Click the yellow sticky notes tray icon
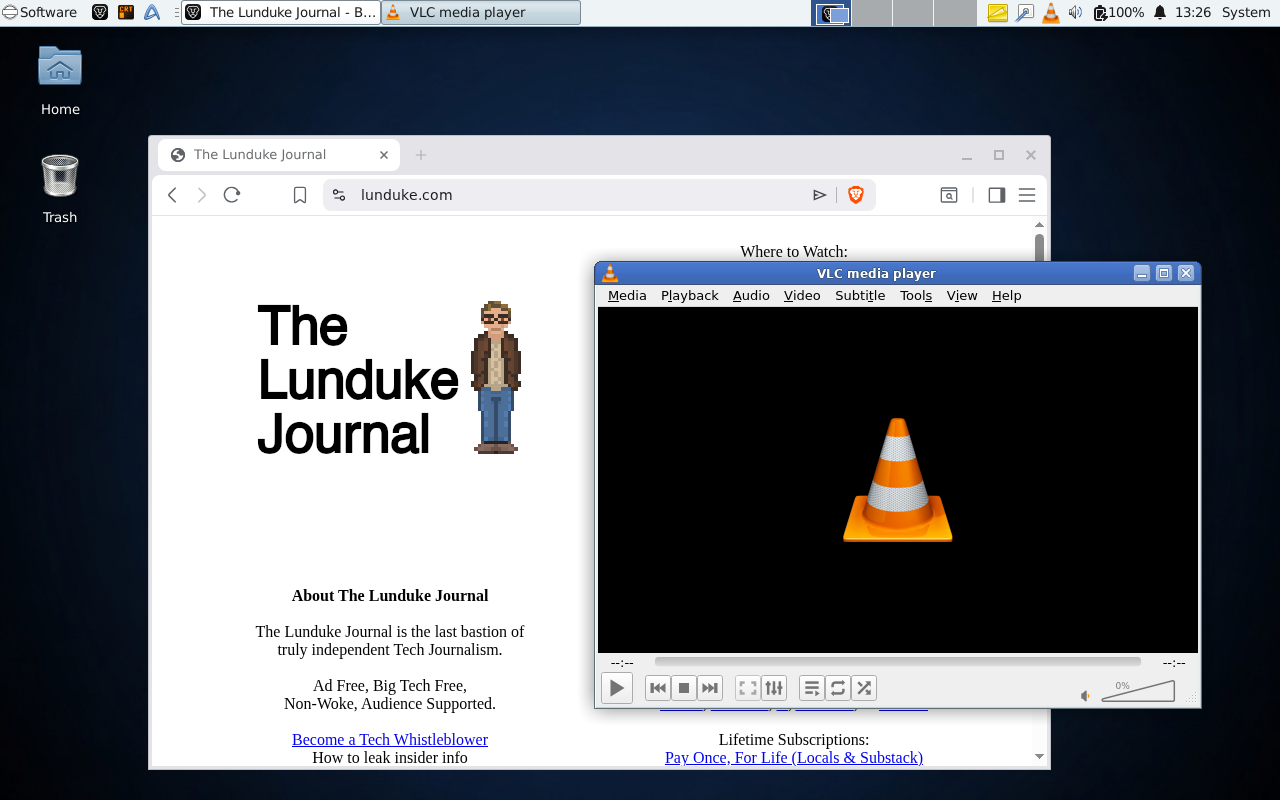 [998, 13]
